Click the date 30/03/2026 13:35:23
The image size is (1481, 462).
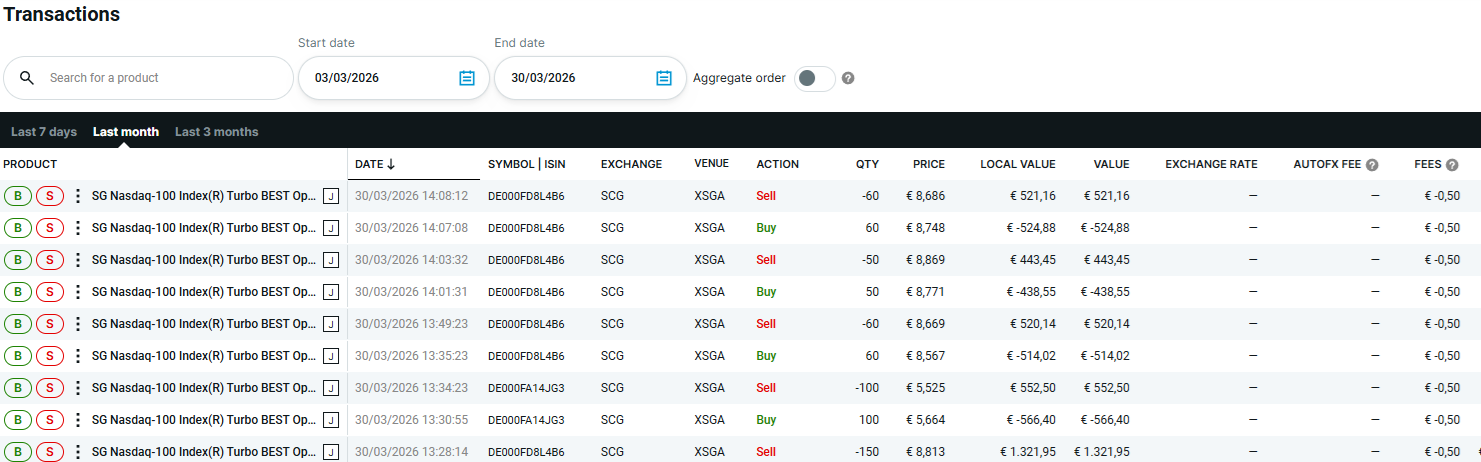coord(411,356)
